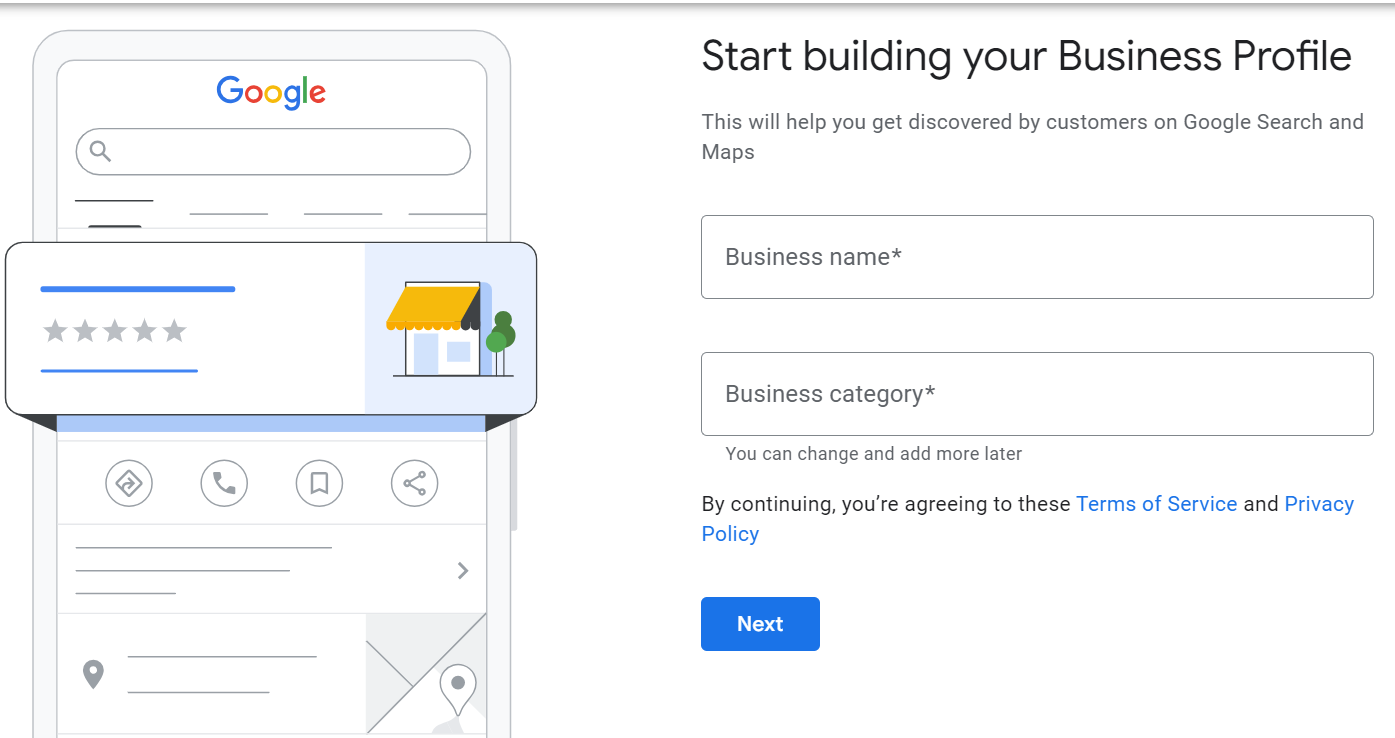
Task: Click the magnifier icon in mockup search bar
Action: 100,151
